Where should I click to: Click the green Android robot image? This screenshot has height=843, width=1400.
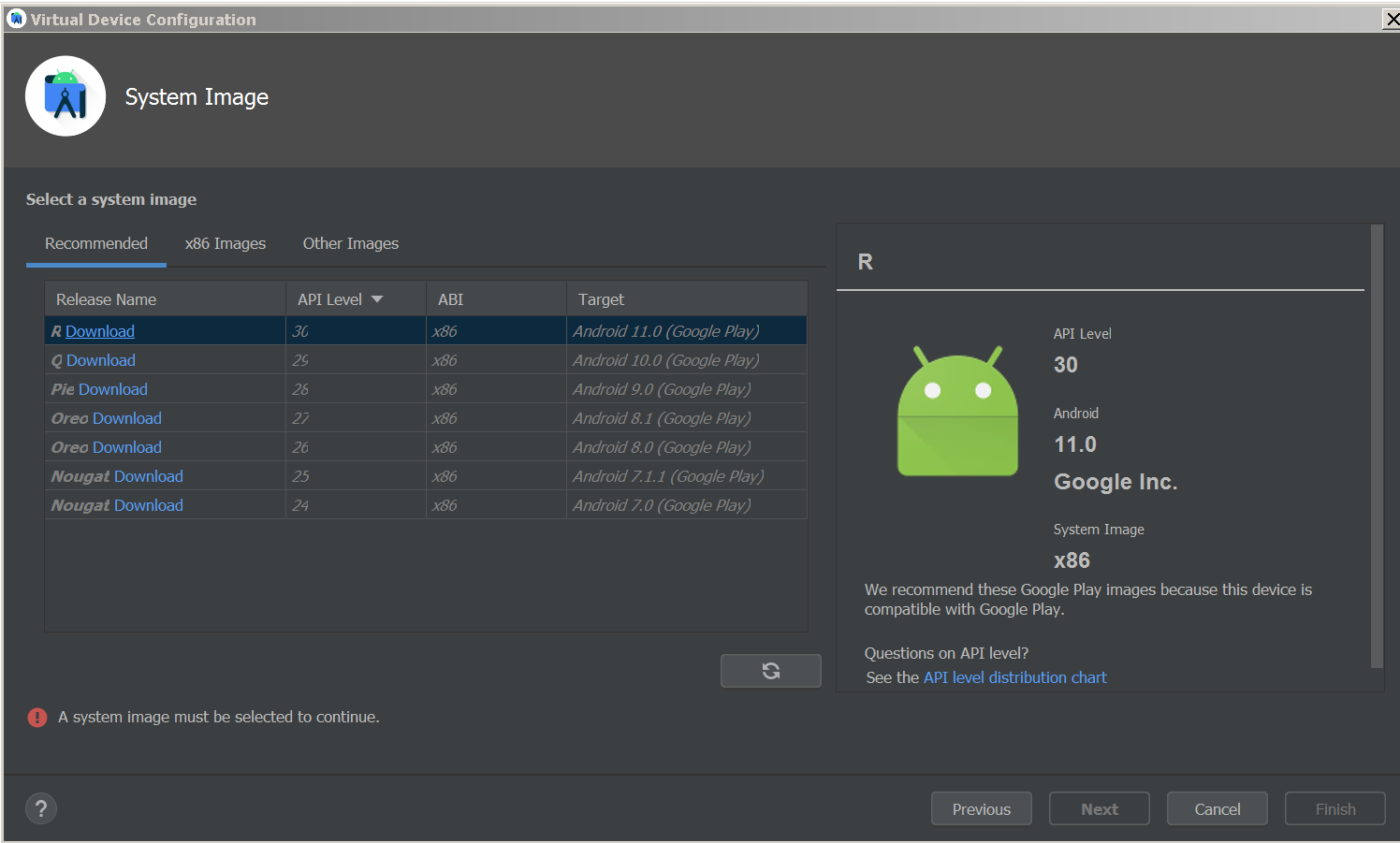(x=957, y=411)
